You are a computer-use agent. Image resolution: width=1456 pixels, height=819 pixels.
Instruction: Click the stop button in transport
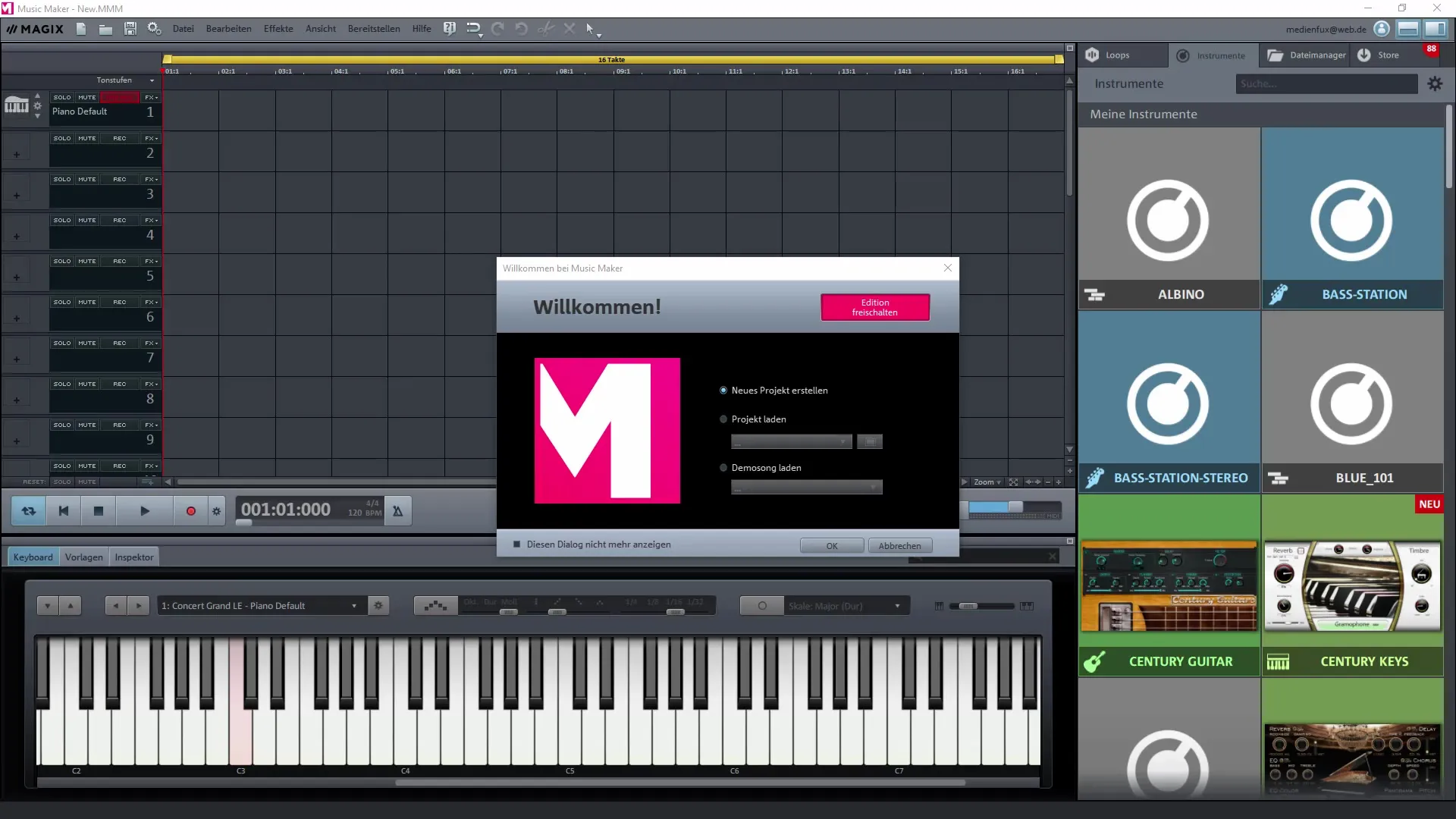pyautogui.click(x=99, y=511)
